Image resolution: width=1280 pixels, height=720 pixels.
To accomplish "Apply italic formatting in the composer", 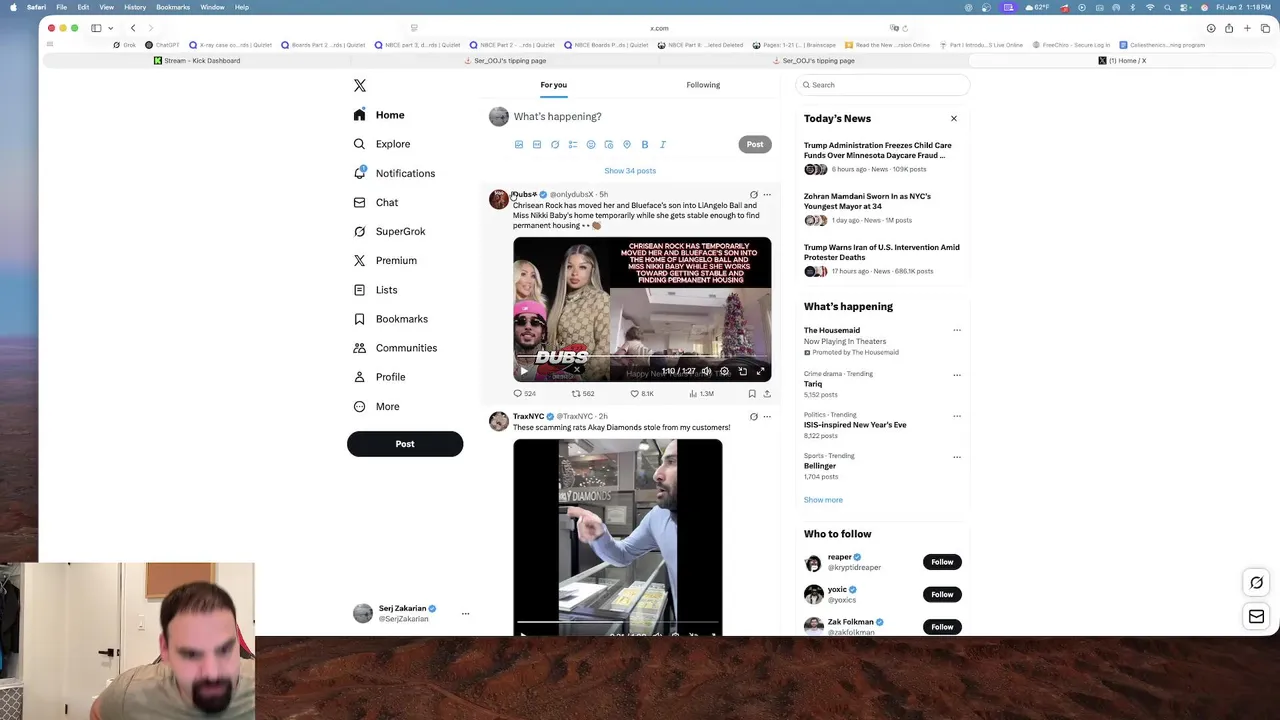I will coord(662,145).
